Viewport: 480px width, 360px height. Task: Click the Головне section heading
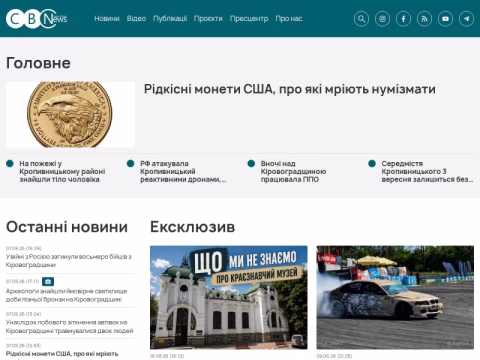click(38, 63)
